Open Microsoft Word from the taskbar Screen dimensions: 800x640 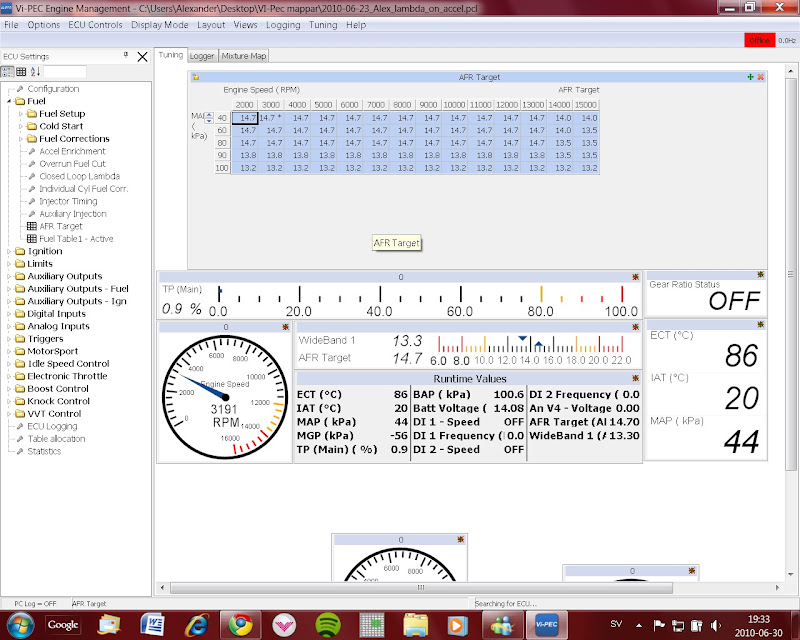tap(153, 625)
